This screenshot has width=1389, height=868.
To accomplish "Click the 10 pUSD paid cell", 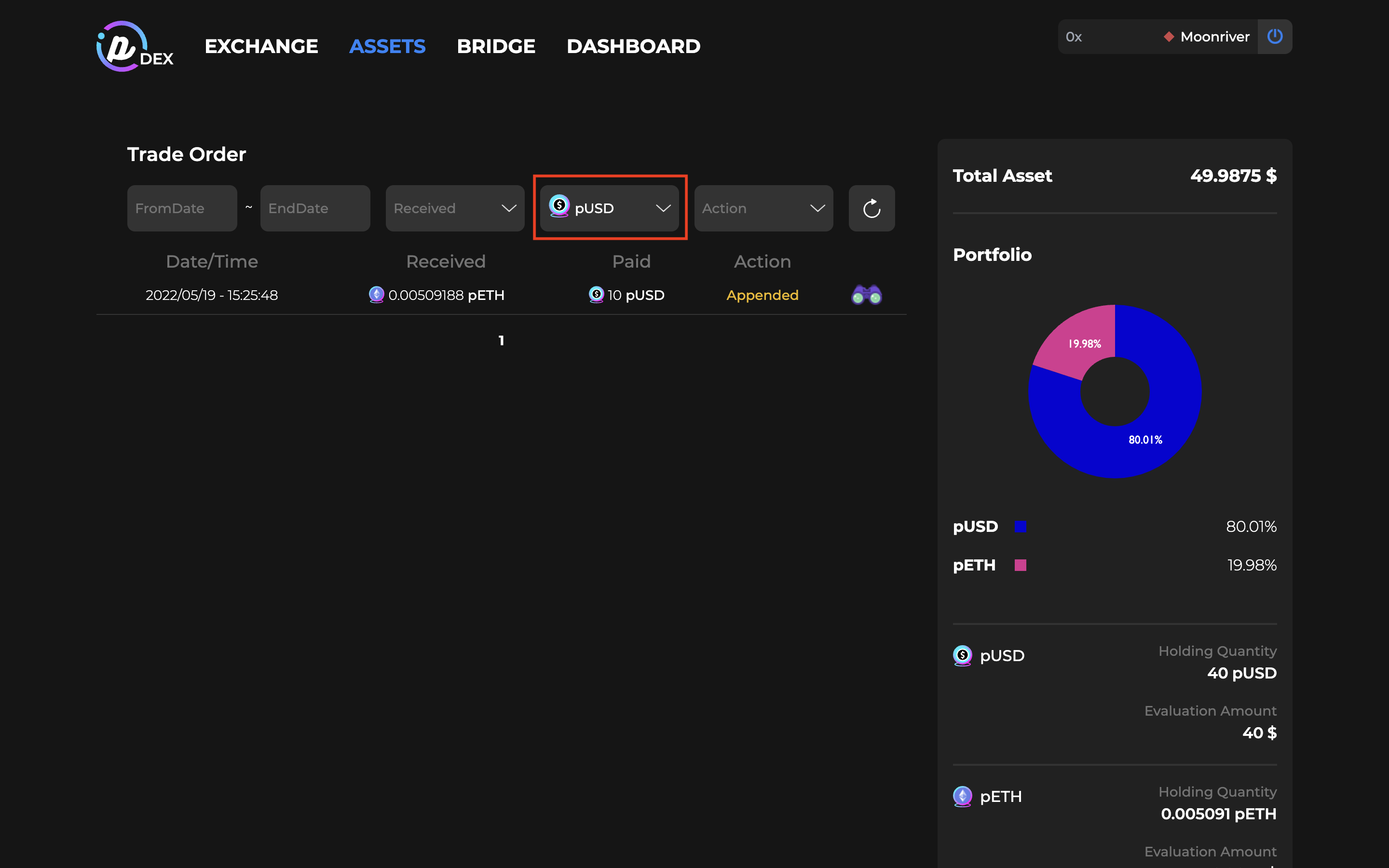I will [626, 295].
